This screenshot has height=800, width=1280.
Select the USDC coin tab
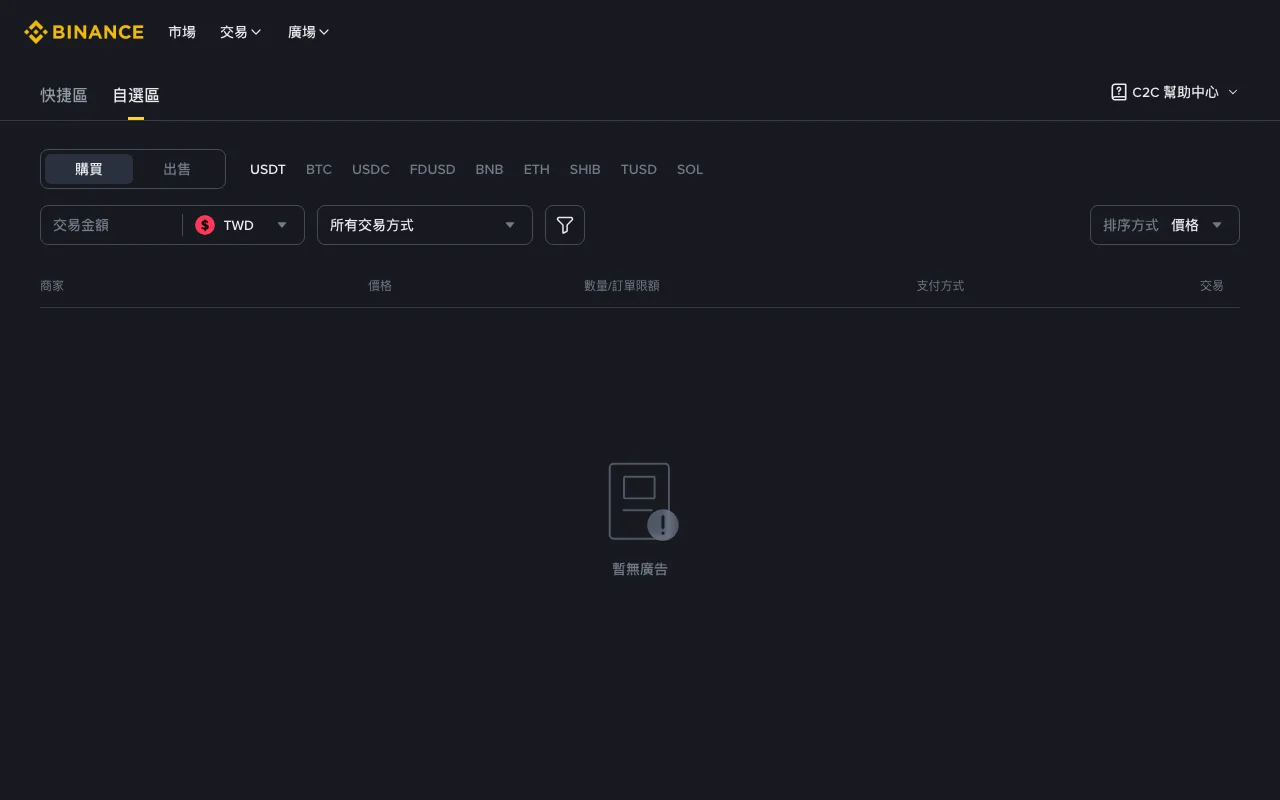pyautogui.click(x=371, y=169)
